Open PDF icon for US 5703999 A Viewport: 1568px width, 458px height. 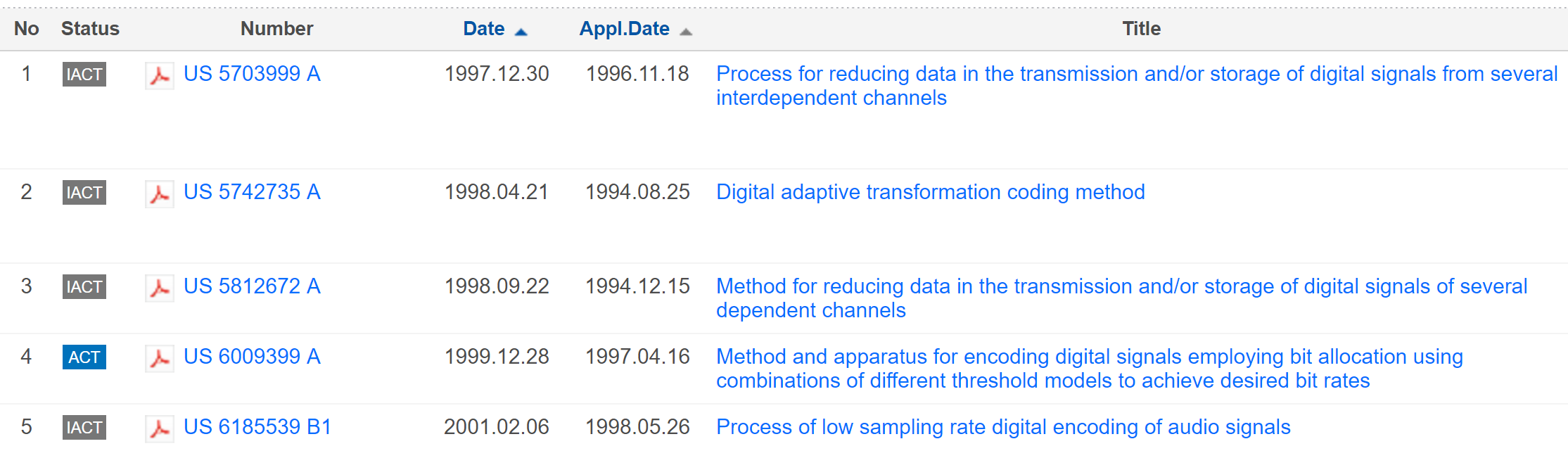[x=160, y=75]
